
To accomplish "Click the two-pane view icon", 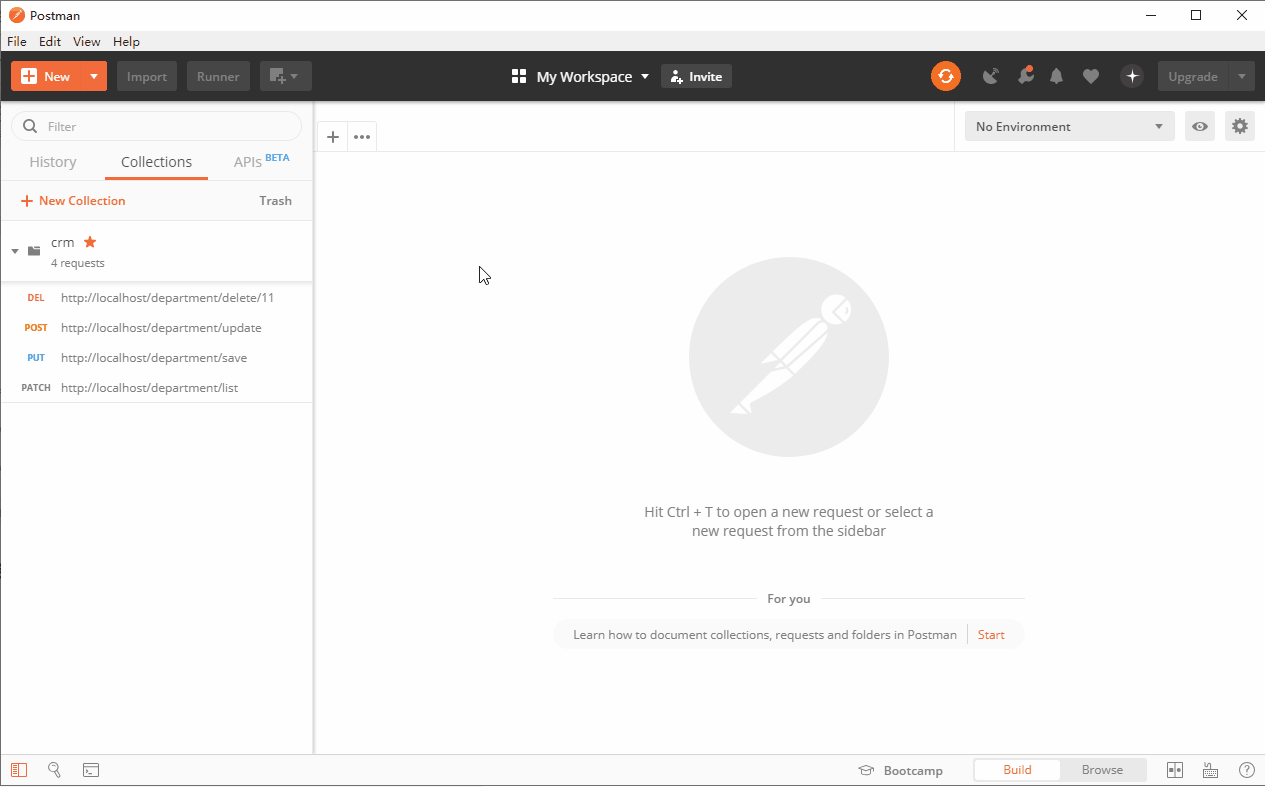I will 1175,770.
